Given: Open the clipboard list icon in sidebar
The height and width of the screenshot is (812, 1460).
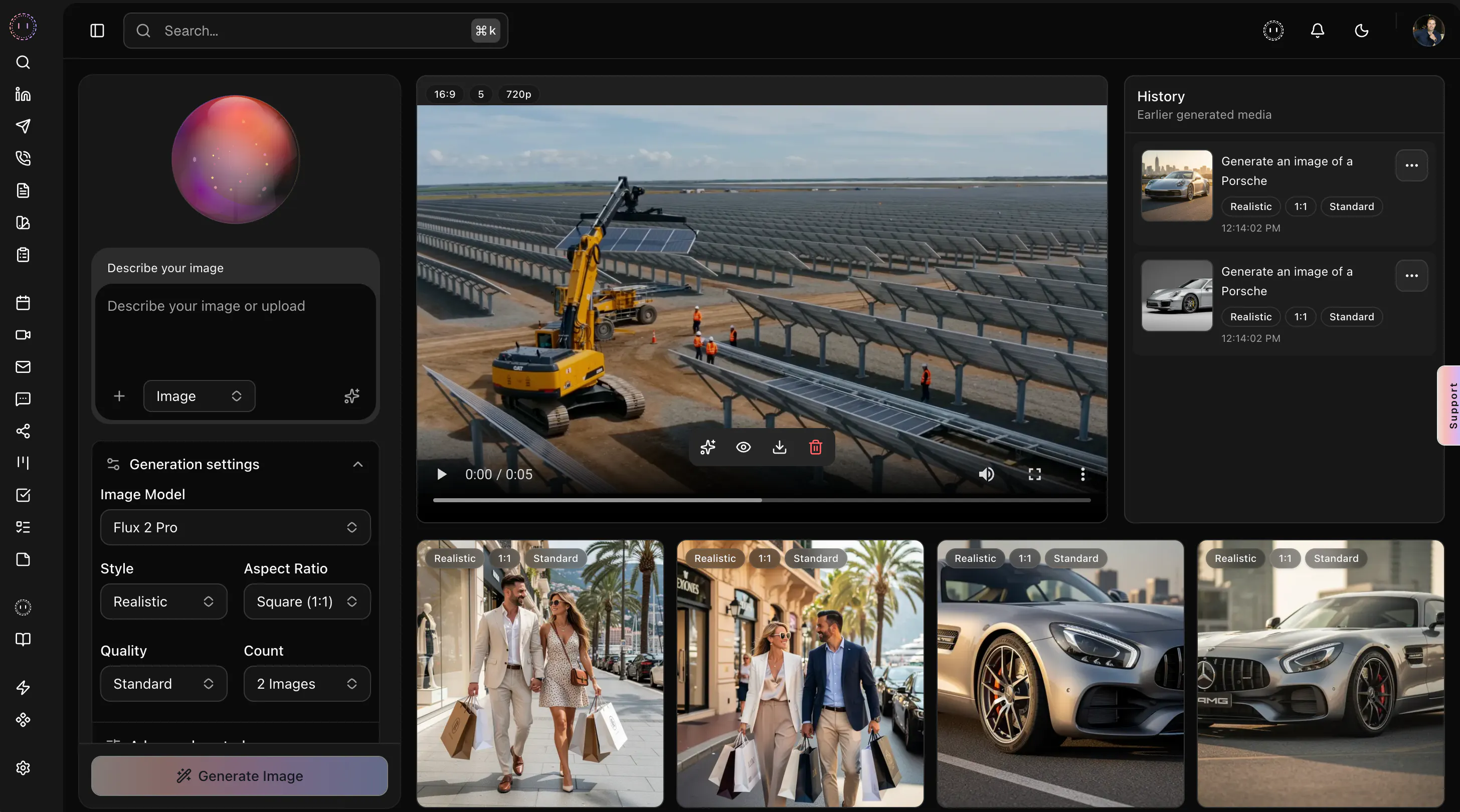Looking at the screenshot, I should [23, 255].
